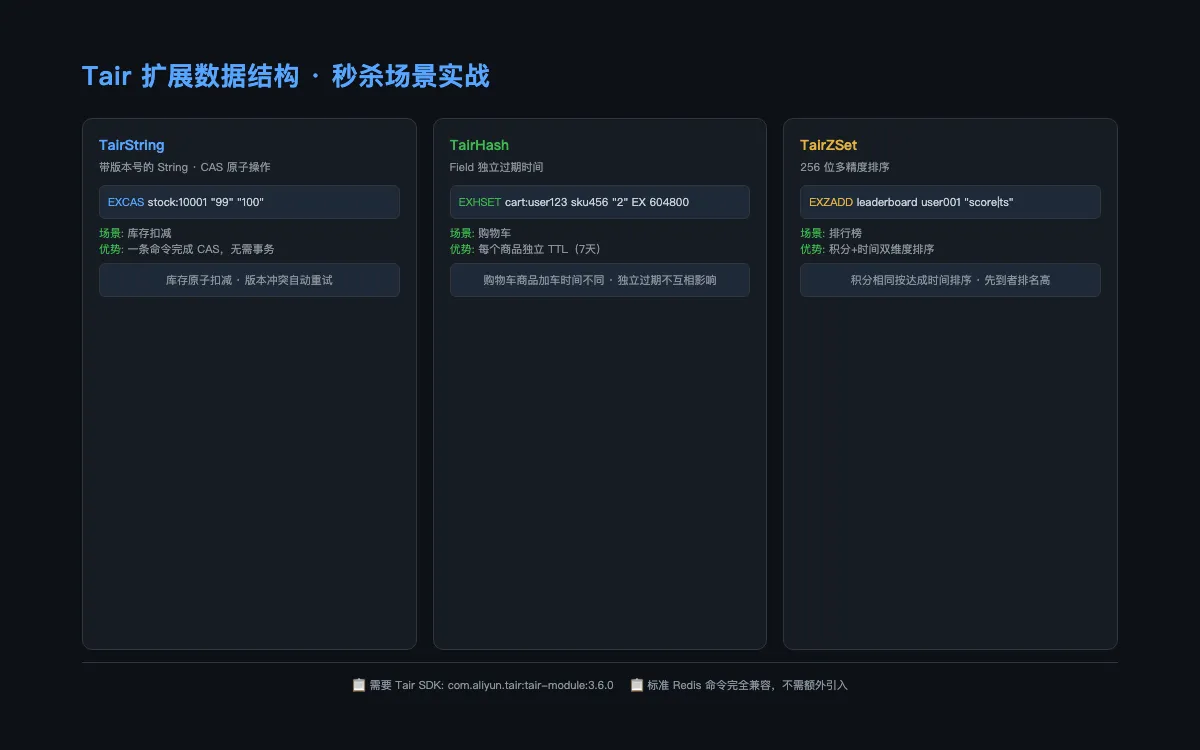Click subtitle '带版本号的 String · CAS 原子操作'
The height and width of the screenshot is (750, 1200).
(x=185, y=167)
